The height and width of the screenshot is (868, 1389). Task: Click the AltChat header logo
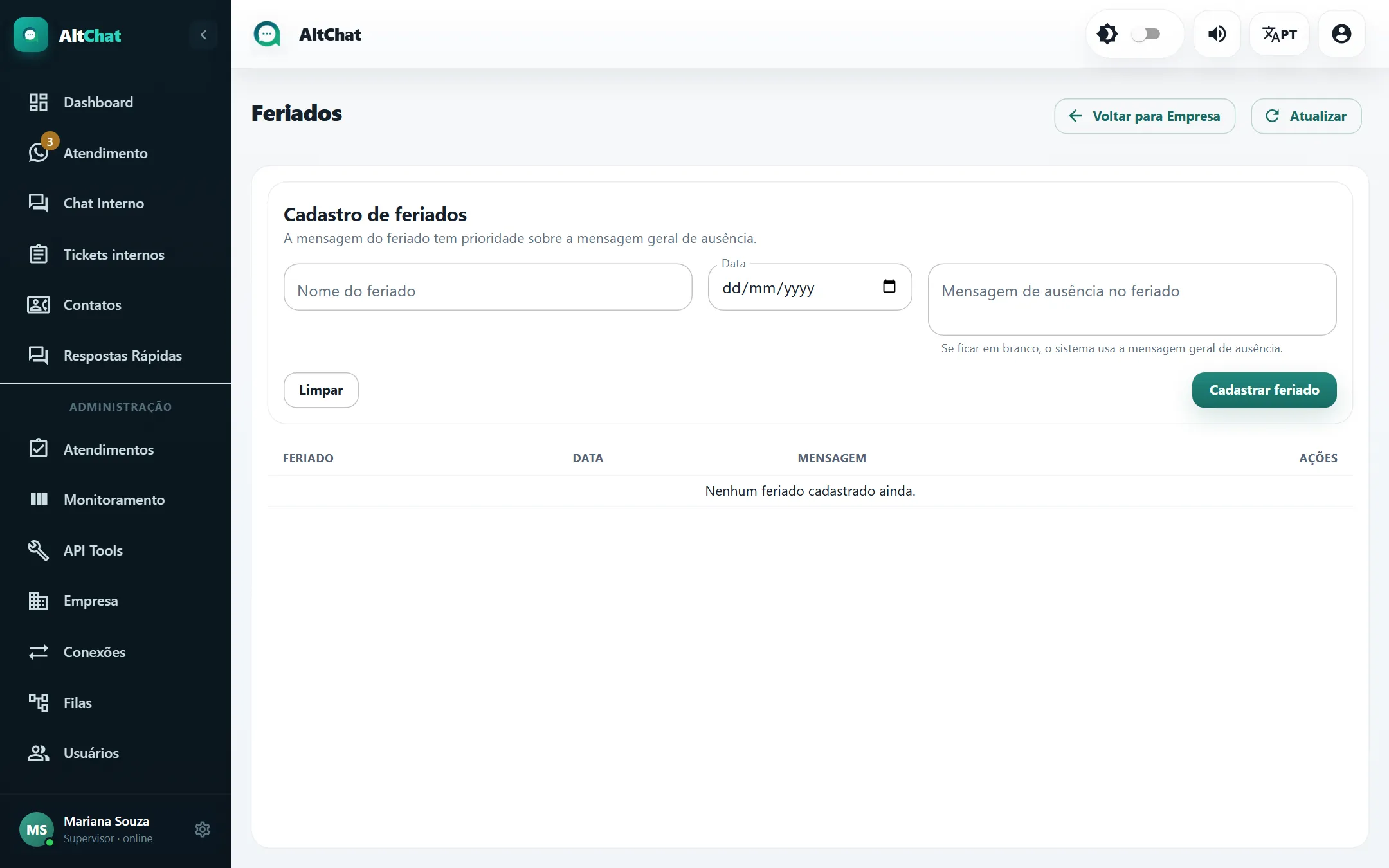[267, 34]
